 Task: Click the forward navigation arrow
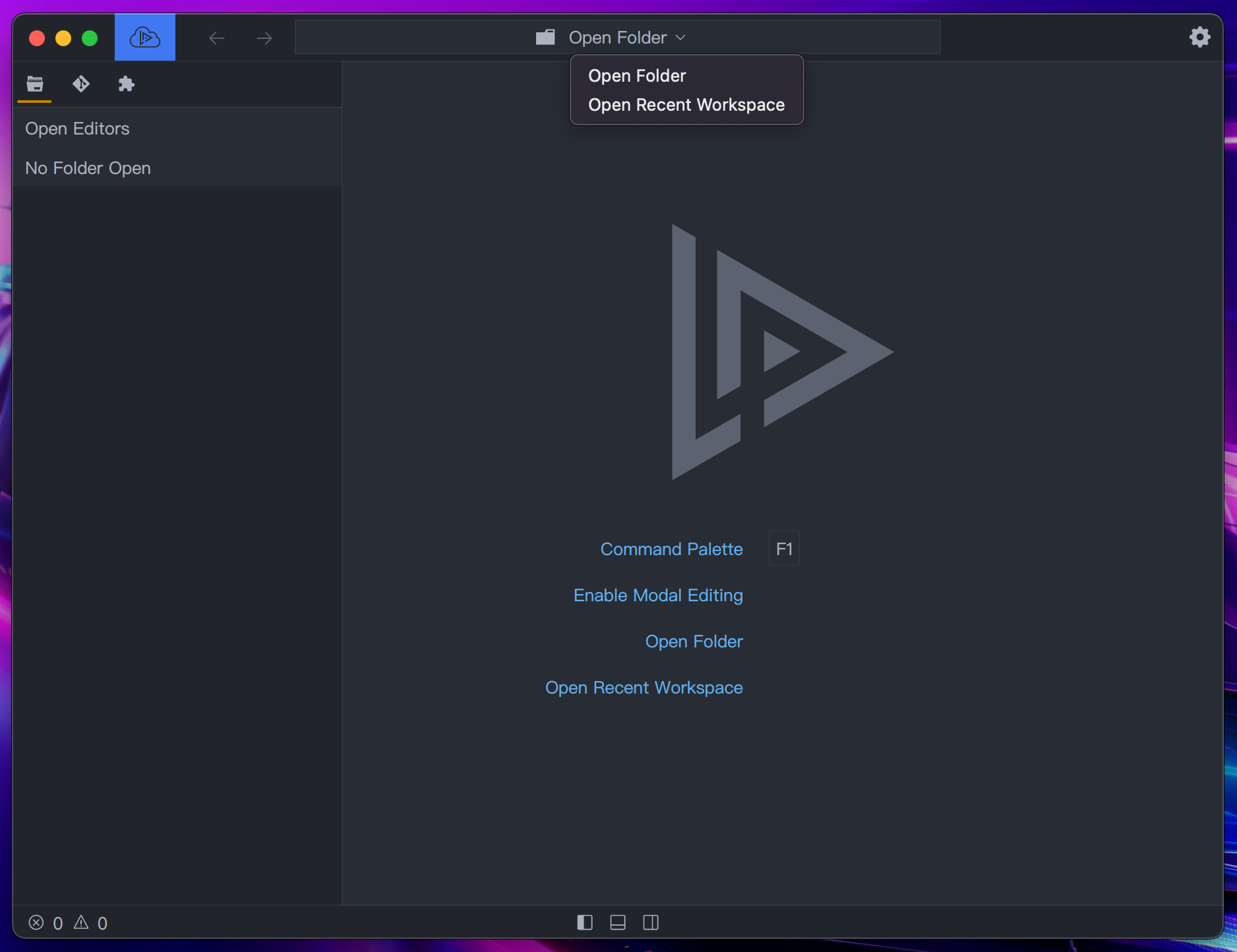click(x=264, y=38)
